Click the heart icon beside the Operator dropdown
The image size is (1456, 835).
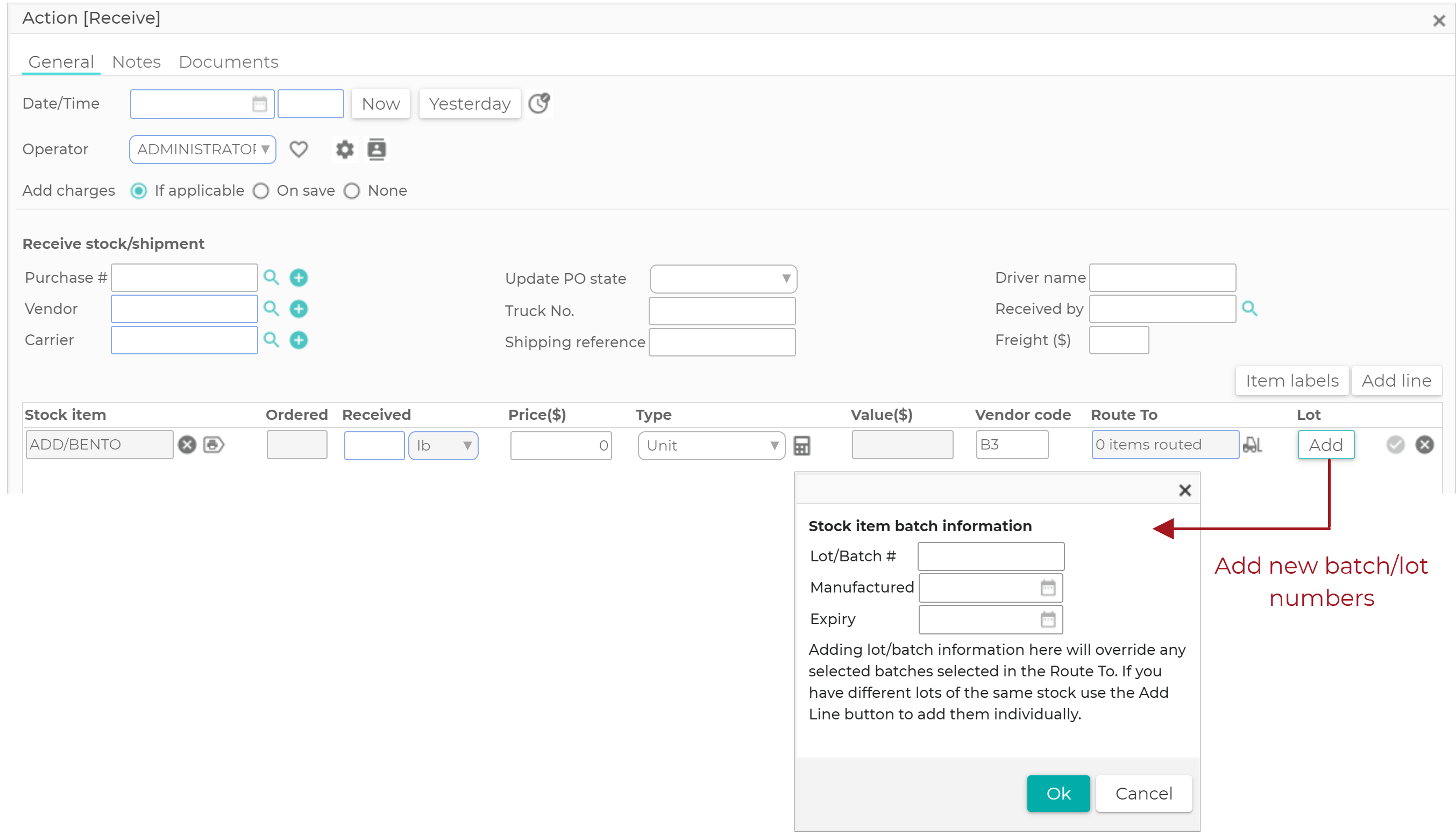(x=299, y=149)
